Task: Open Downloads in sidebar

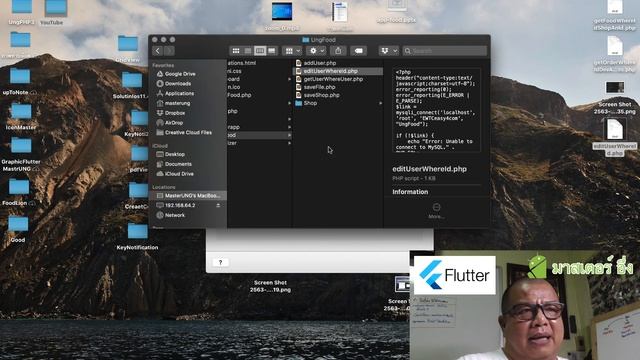Action: (178, 84)
